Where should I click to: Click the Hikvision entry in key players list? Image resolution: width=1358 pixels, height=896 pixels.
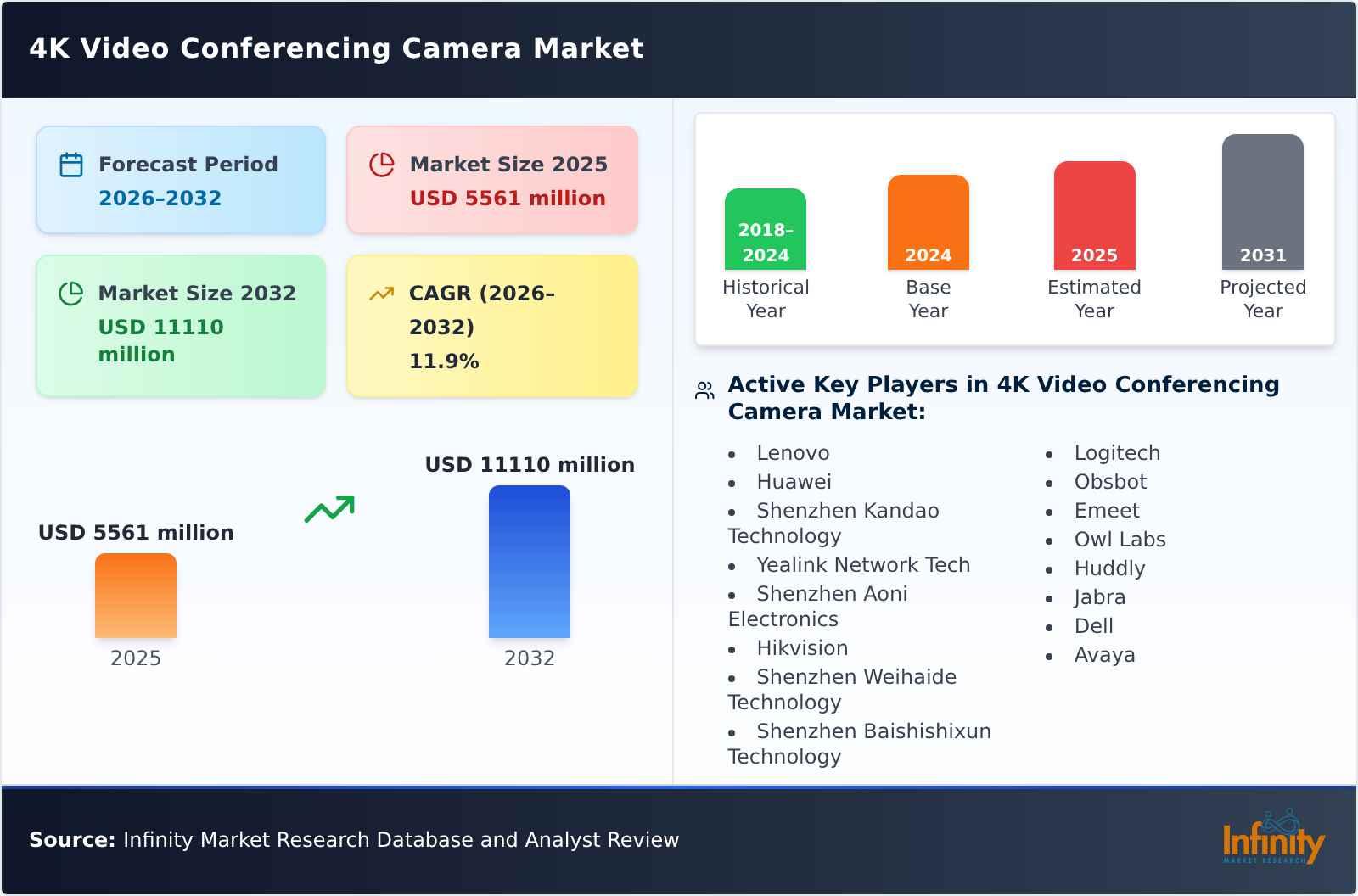[x=801, y=648]
